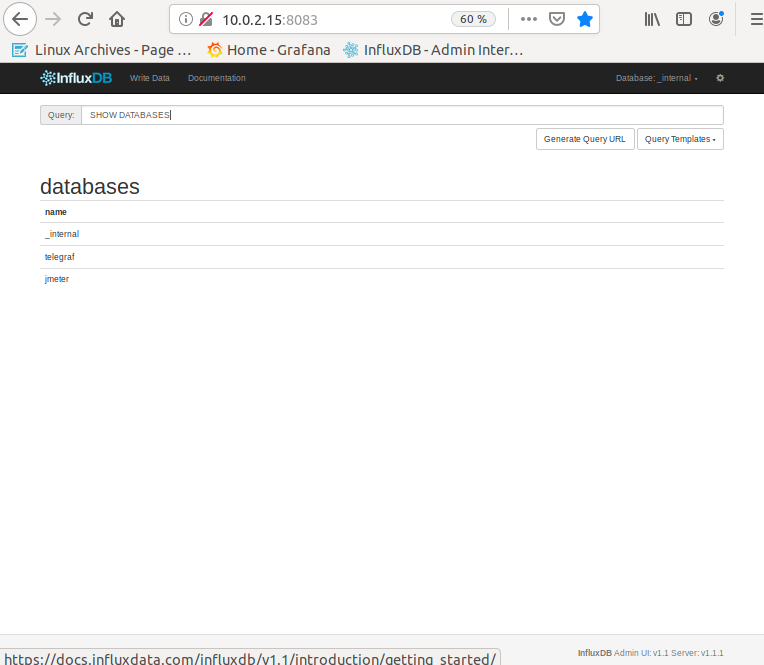Open the InfluxDB settings gear

point(720,78)
